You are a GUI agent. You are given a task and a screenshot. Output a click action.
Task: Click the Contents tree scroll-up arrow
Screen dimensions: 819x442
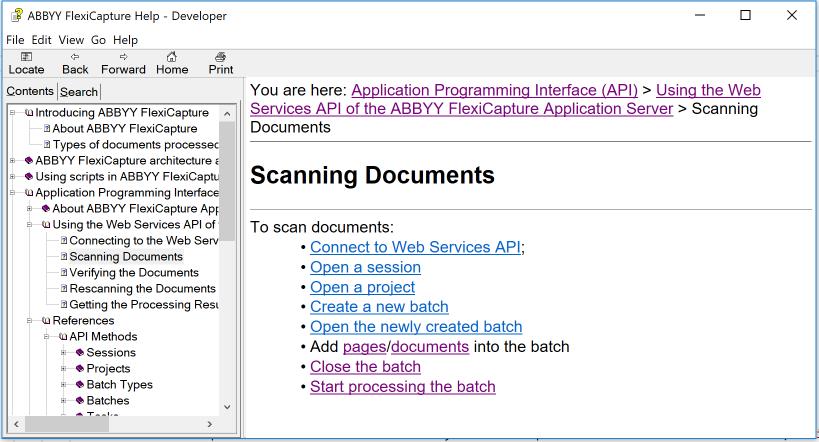(x=227, y=113)
